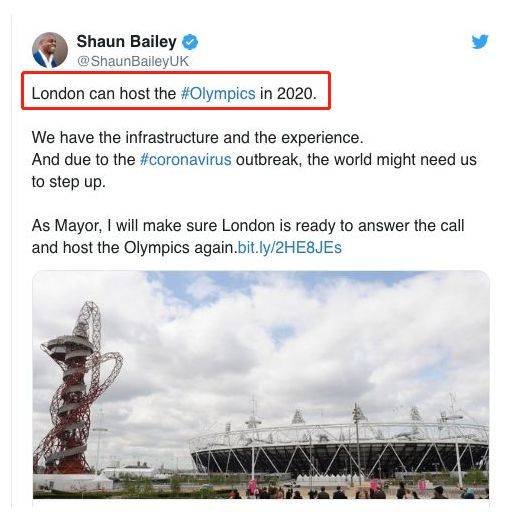Open the #Olympics hashtag

(218, 93)
